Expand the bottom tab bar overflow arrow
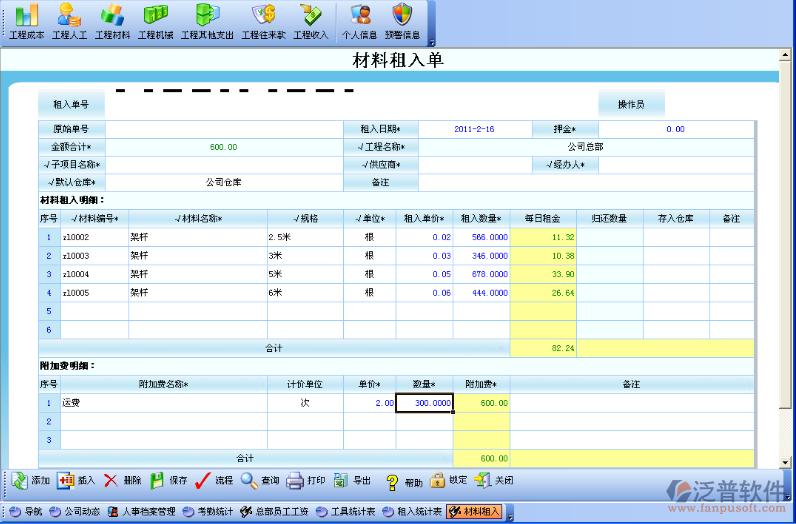Screen dimensions: 796x524 pyautogui.click(x=510, y=517)
